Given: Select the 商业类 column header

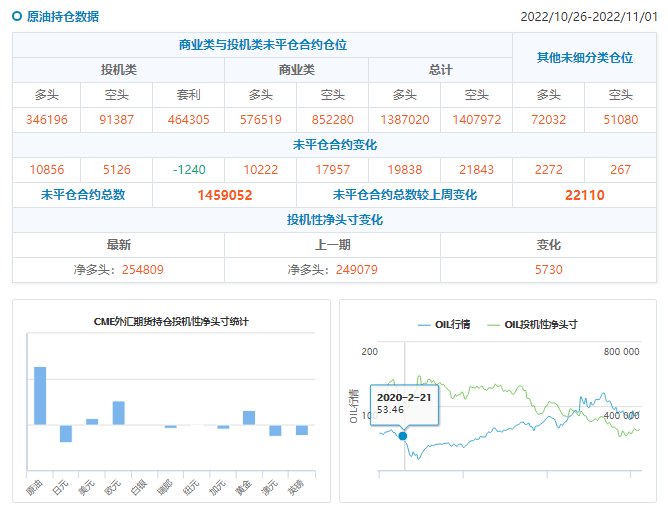Looking at the screenshot, I should [x=296, y=70].
